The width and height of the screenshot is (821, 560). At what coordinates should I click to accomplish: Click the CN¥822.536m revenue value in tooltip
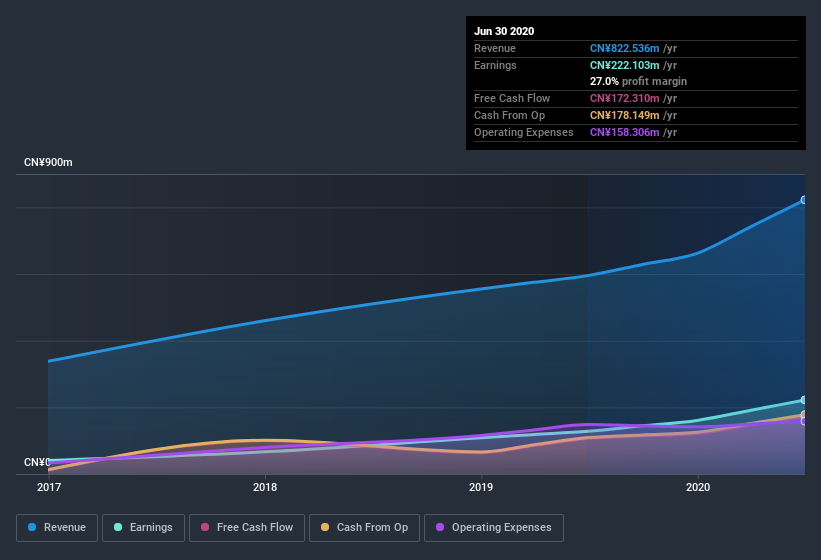point(624,48)
